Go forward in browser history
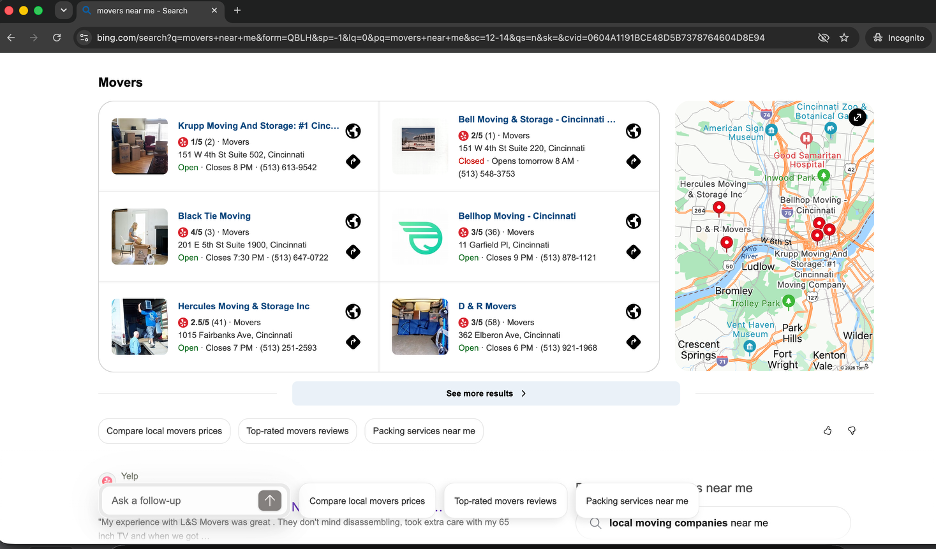This screenshot has height=550, width=936. tap(34, 38)
